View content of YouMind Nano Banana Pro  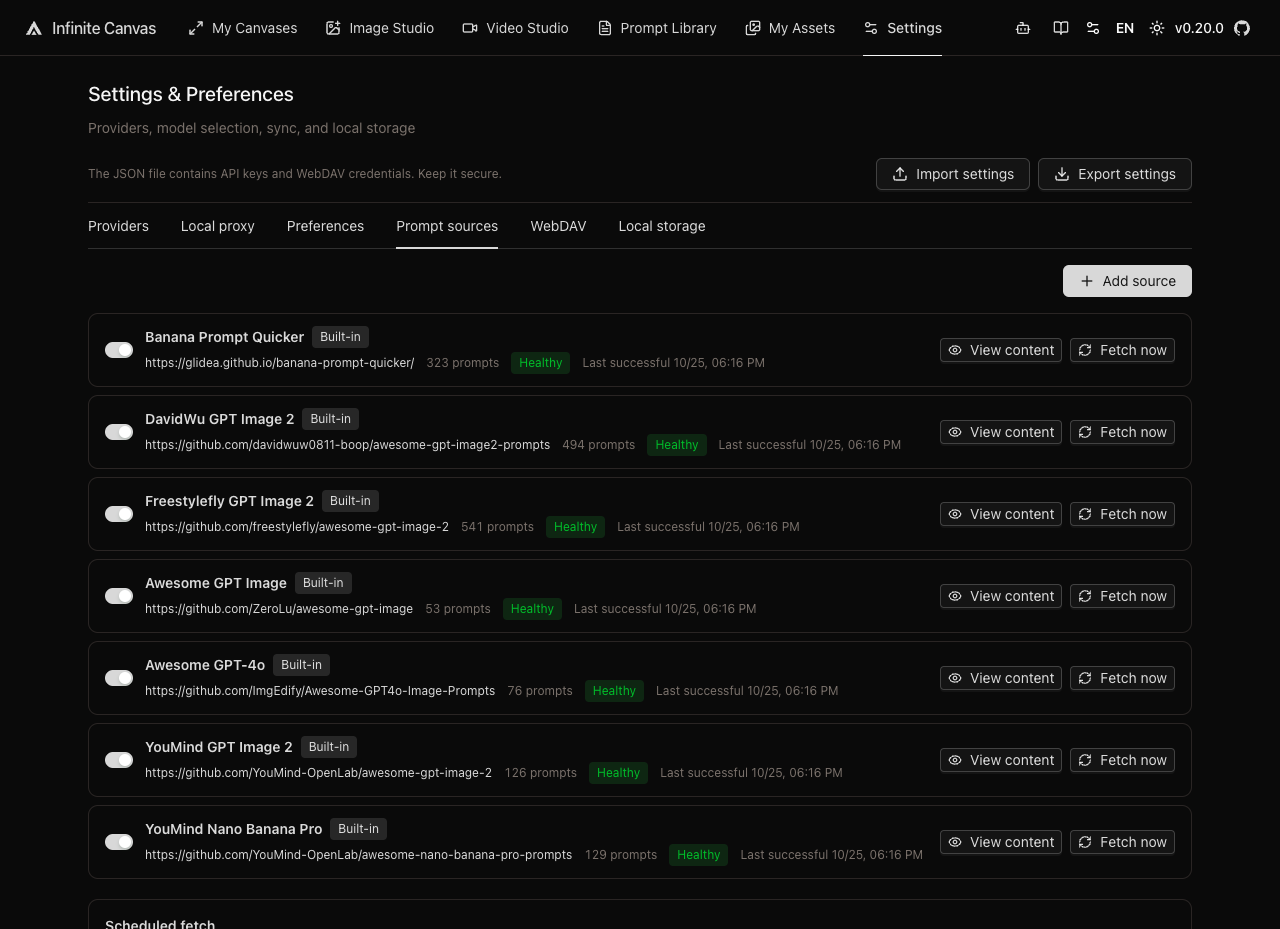pyautogui.click(x=1001, y=842)
